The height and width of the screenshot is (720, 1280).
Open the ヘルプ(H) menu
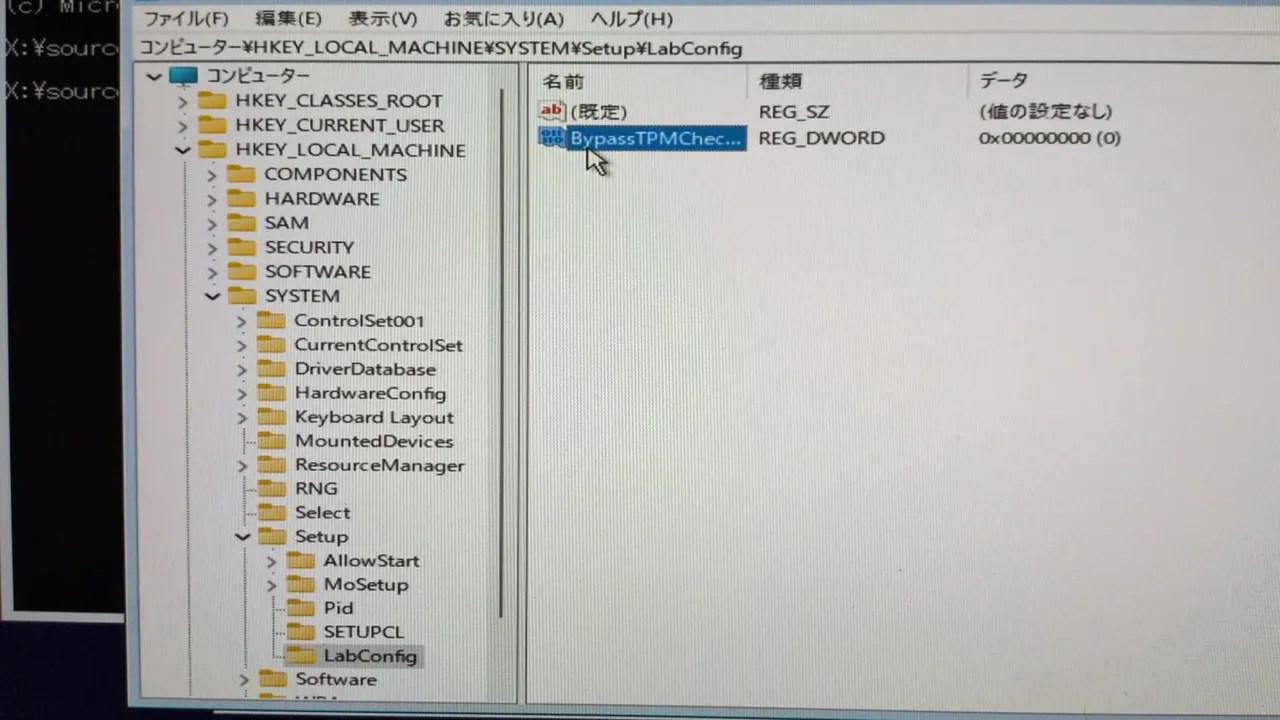(631, 19)
